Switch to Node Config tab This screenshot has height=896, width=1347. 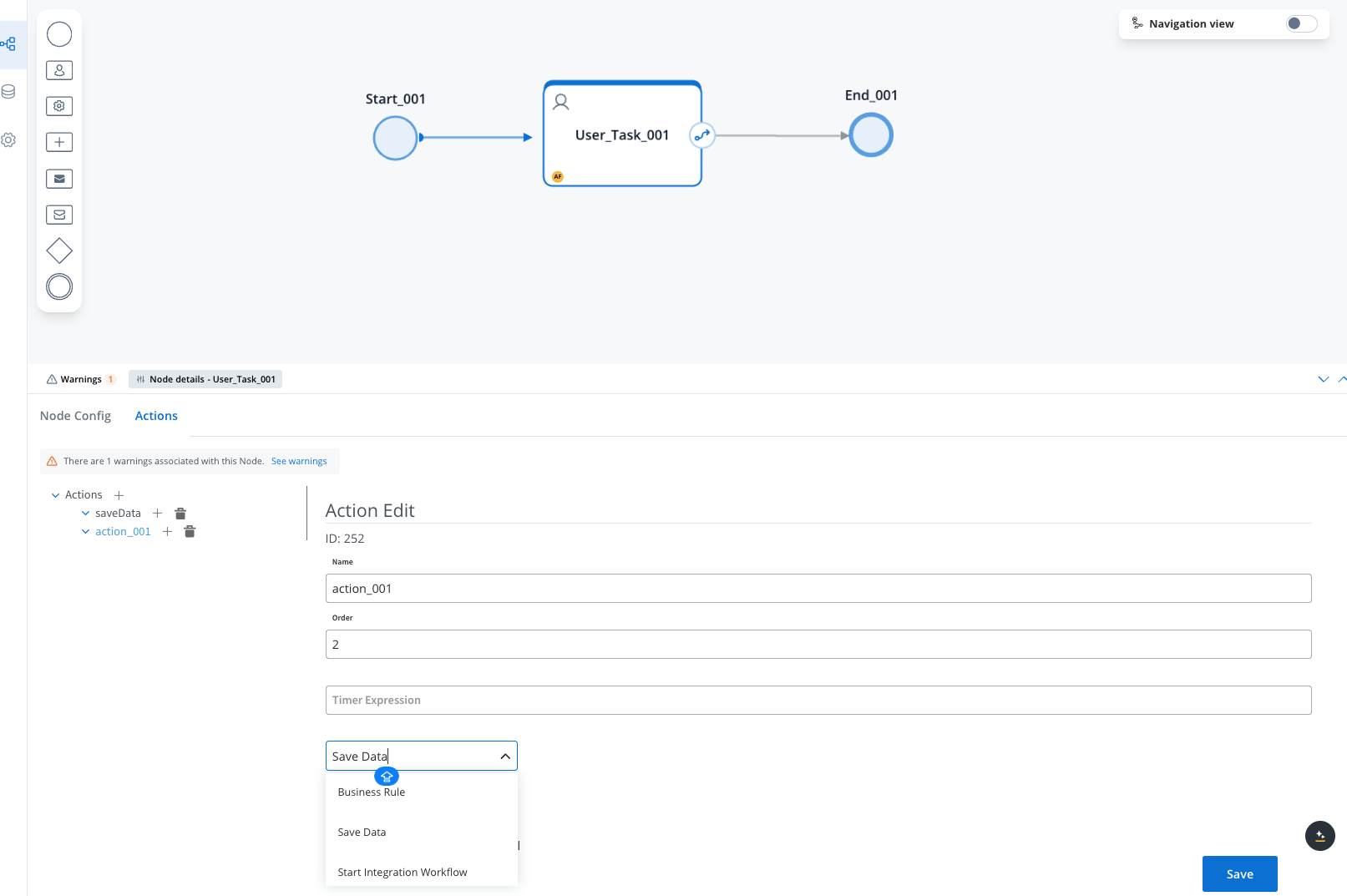click(x=75, y=416)
